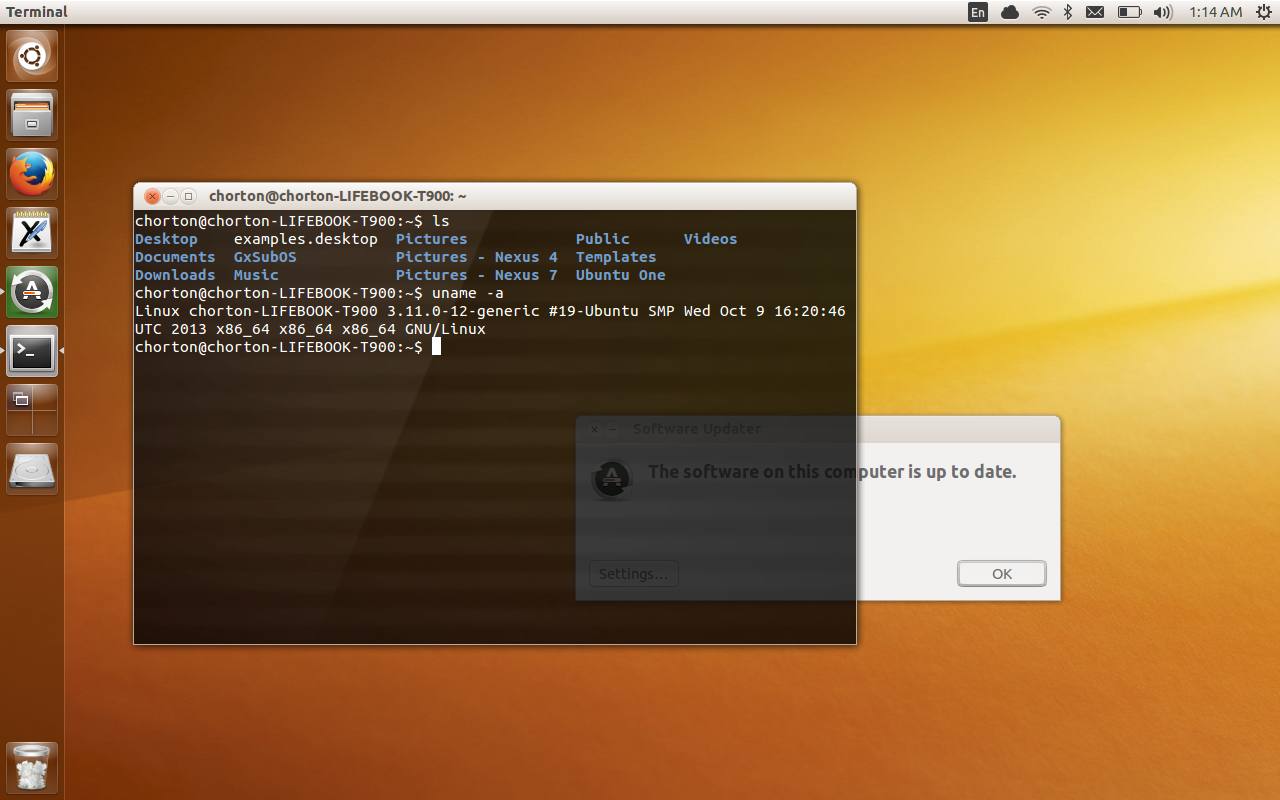
Task: Open the disk drive launcher icon
Action: click(x=32, y=469)
